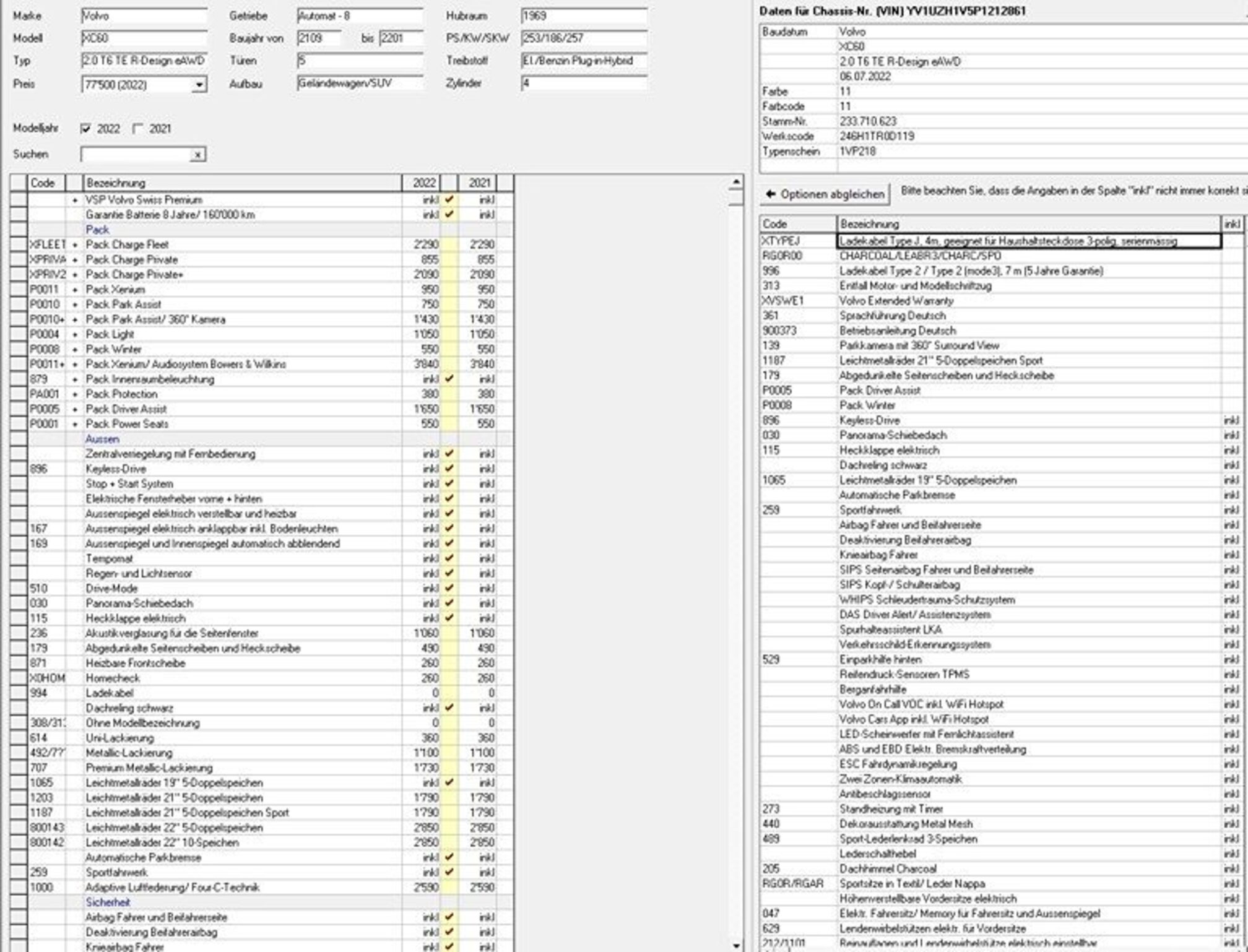Click the checkmark for Panorama-Schiebedach row
Image resolution: width=1248 pixels, height=952 pixels.
pos(449,603)
